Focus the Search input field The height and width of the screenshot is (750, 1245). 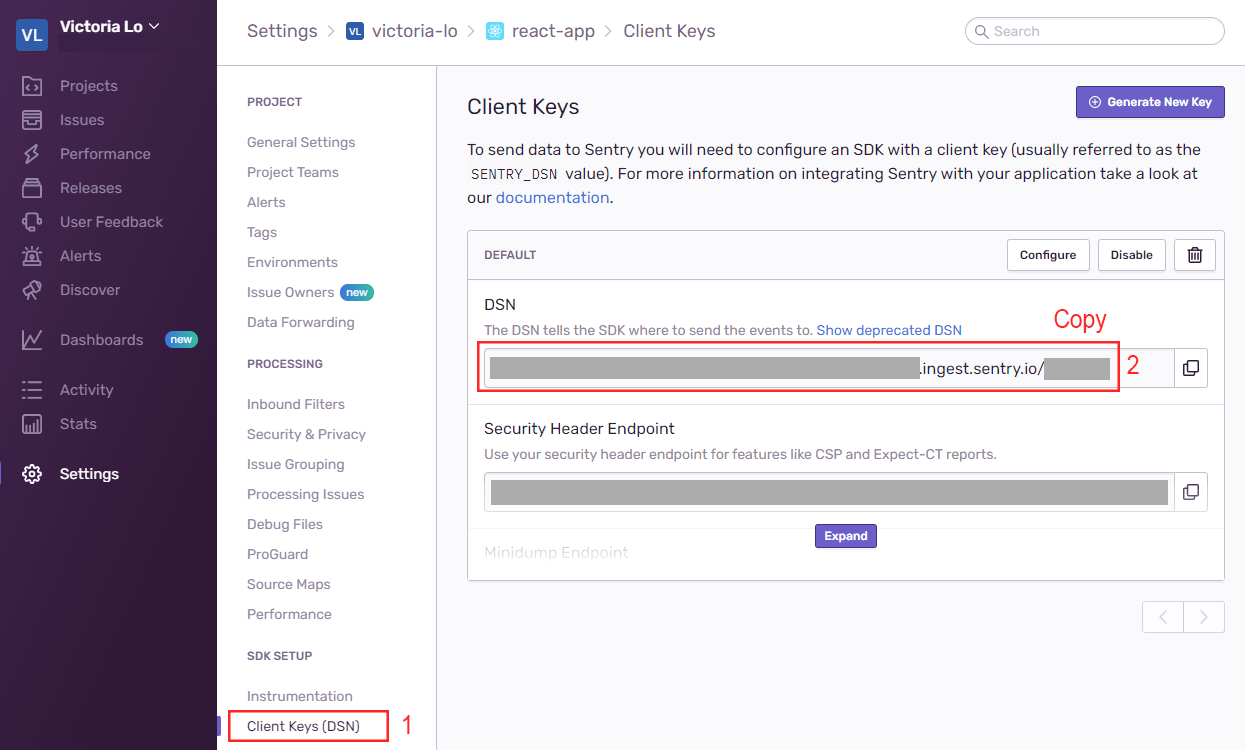1095,31
